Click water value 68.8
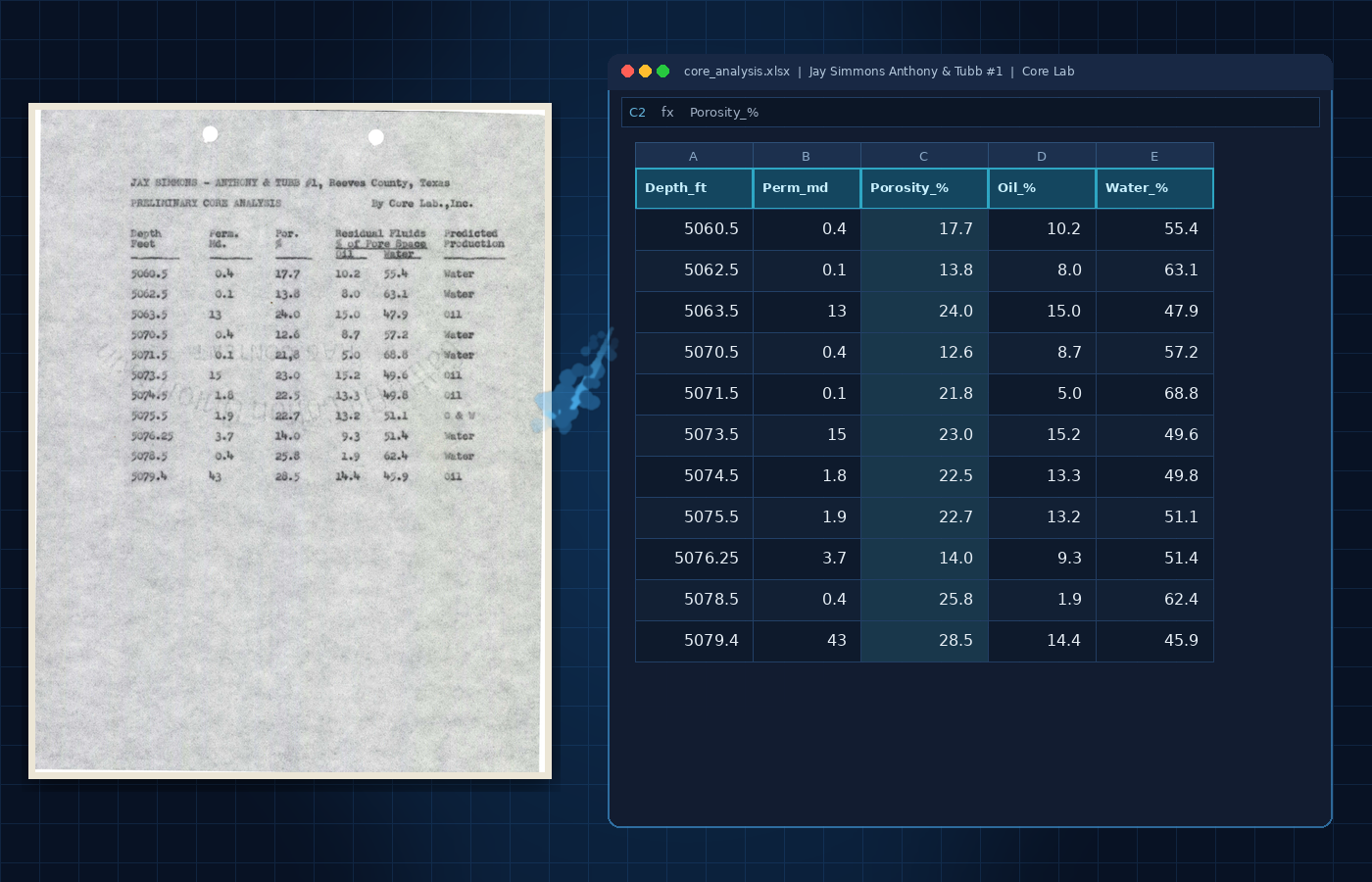The width and height of the screenshot is (1372, 882). point(1154,394)
